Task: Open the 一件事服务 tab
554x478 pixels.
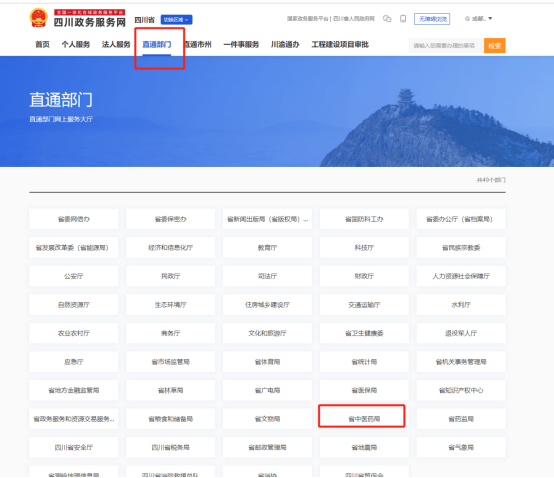Action: pyautogui.click(x=241, y=45)
